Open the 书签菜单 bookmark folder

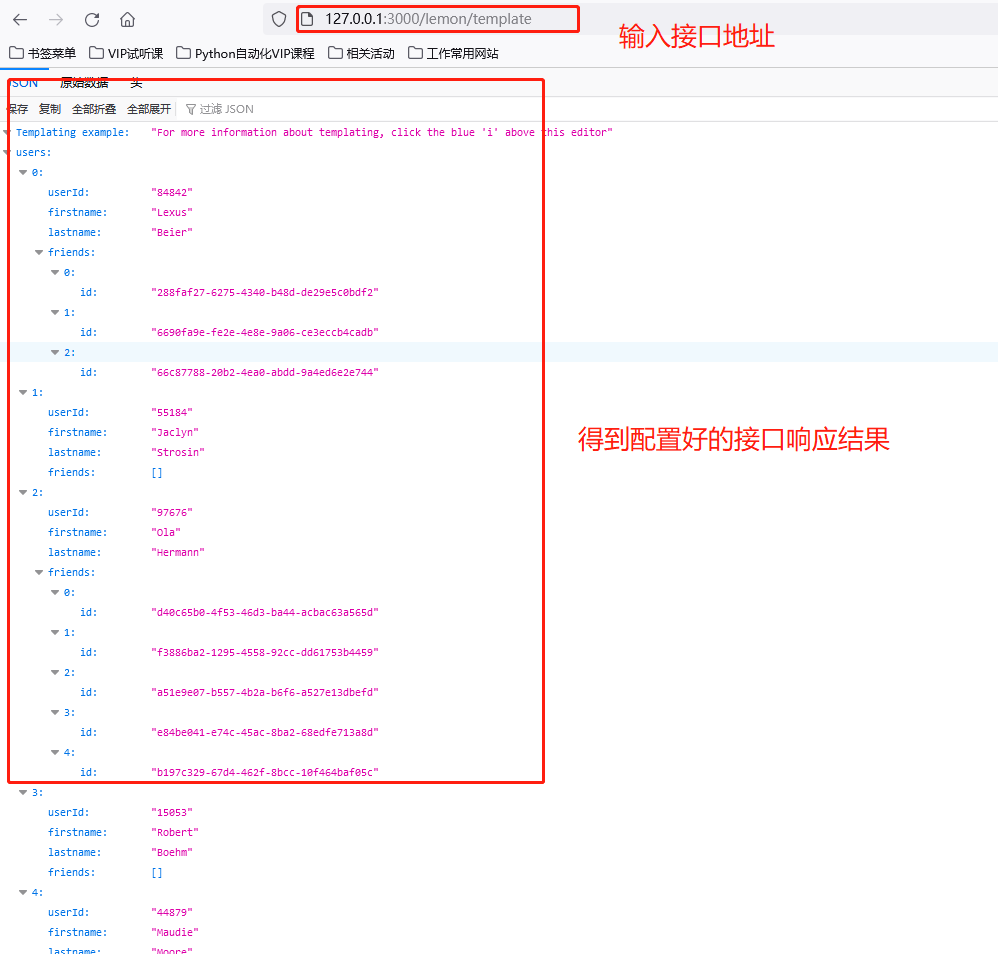[x=43, y=53]
